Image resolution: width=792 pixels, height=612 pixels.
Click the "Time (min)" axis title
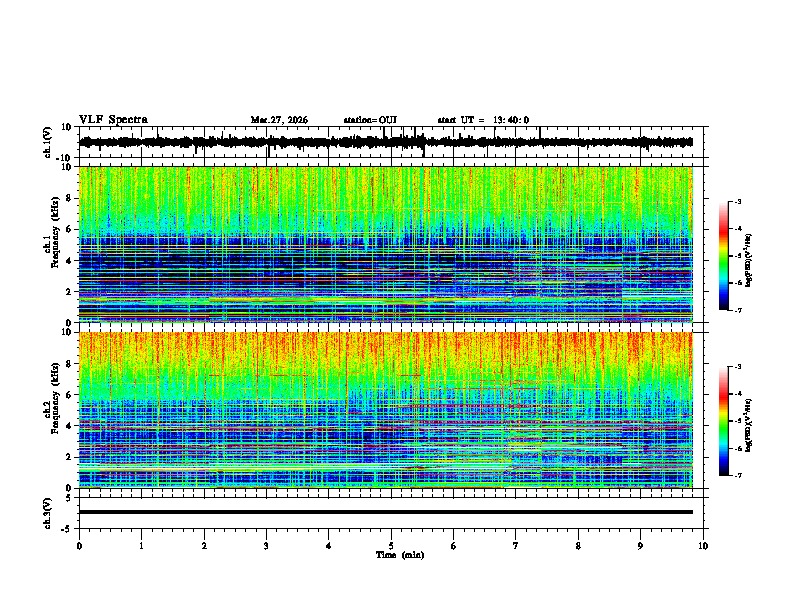pos(400,555)
